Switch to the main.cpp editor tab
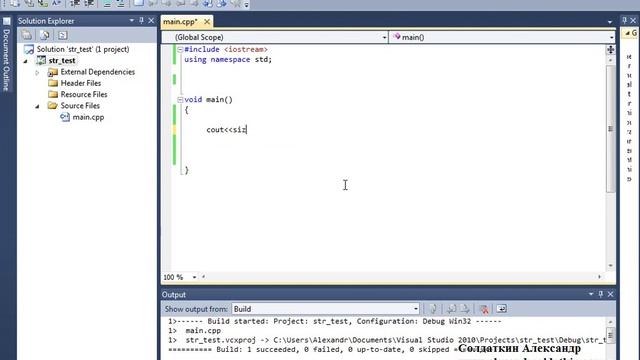The height and width of the screenshot is (360, 640). click(x=180, y=22)
